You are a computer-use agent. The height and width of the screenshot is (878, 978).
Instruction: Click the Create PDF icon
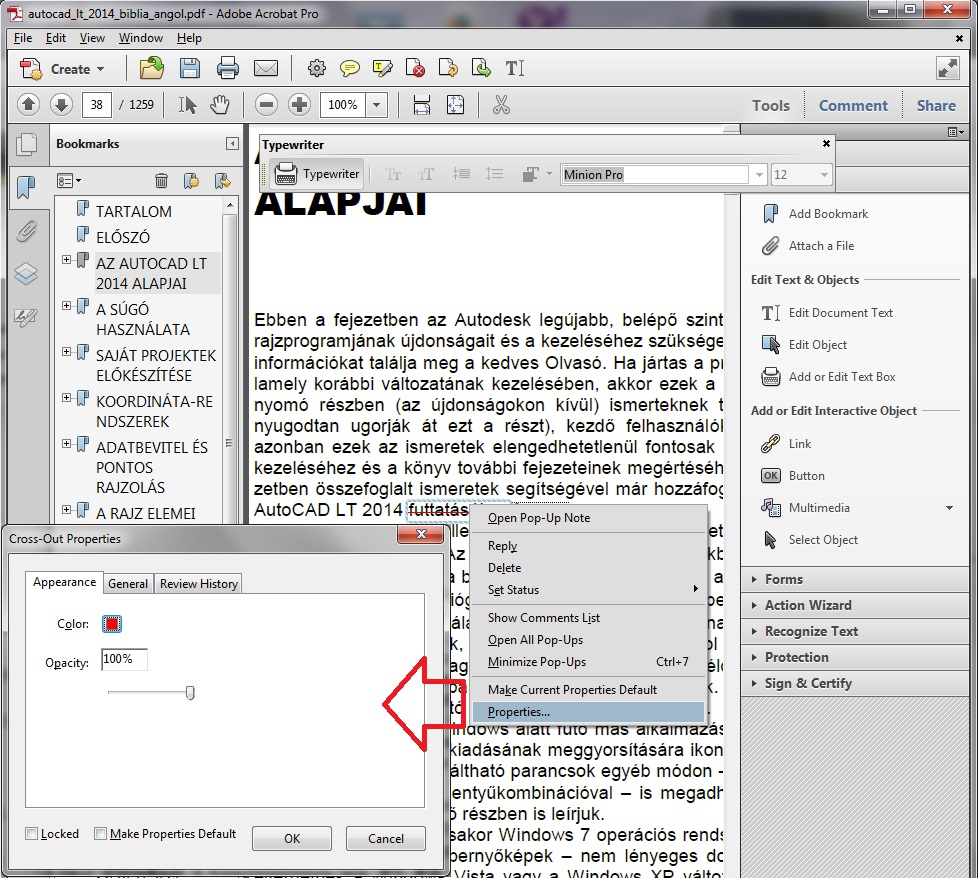tap(31, 69)
